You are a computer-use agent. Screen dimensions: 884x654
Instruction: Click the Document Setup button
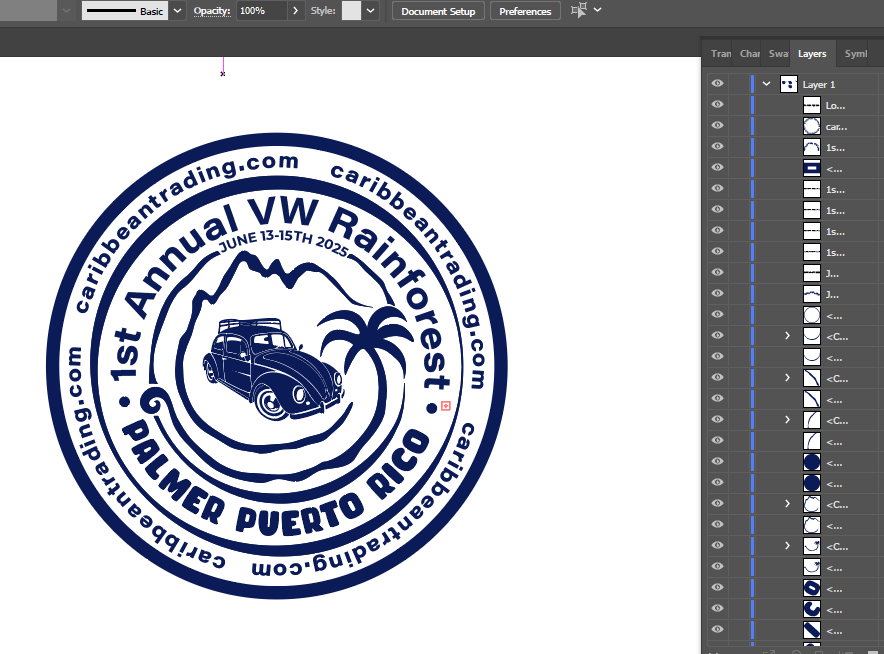(438, 11)
